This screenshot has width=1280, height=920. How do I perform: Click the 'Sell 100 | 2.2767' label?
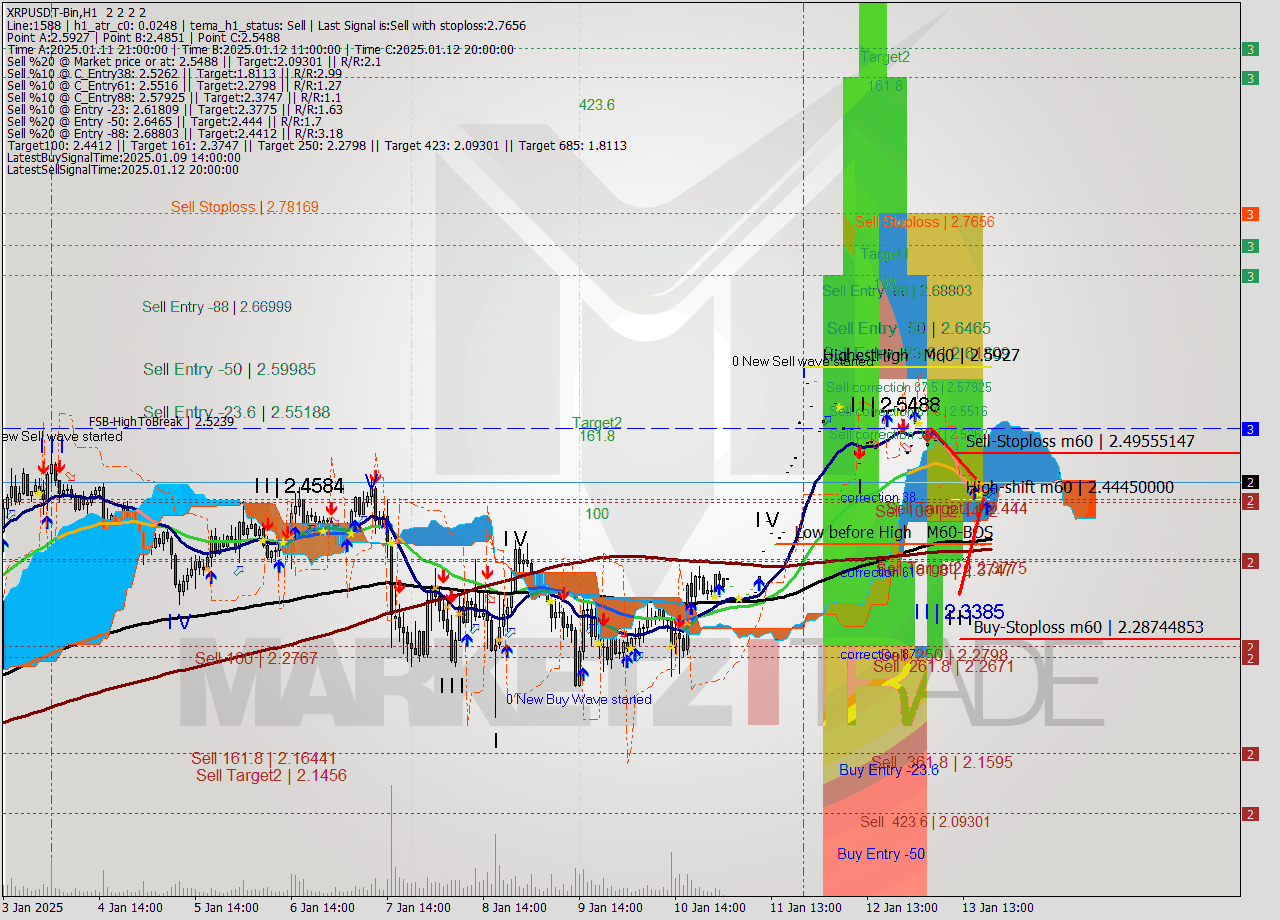pos(256,659)
